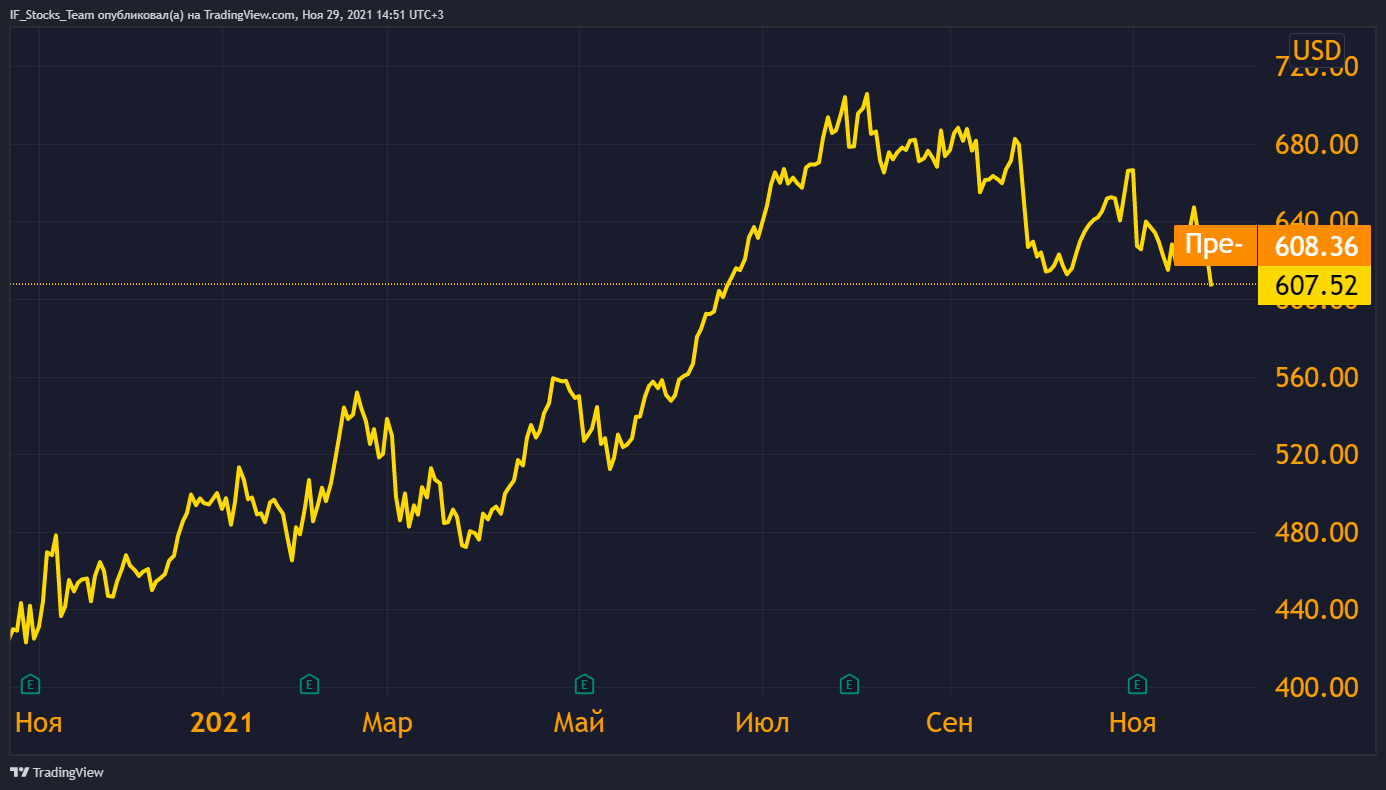1386x790 pixels.
Task: Click the Май label on the time axis
Action: click(x=579, y=722)
